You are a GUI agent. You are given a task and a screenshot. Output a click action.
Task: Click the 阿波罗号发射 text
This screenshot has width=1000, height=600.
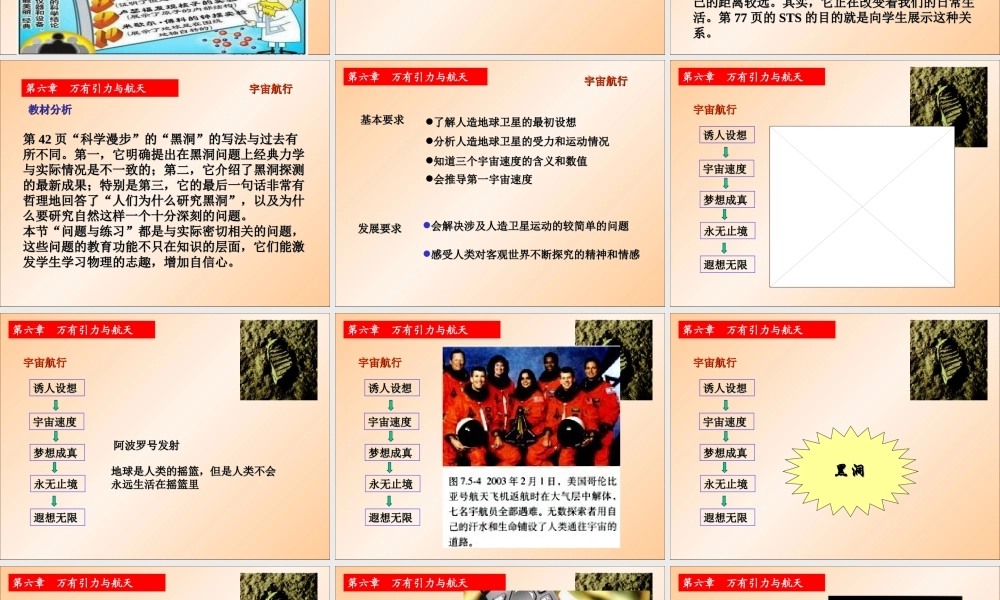(146, 445)
